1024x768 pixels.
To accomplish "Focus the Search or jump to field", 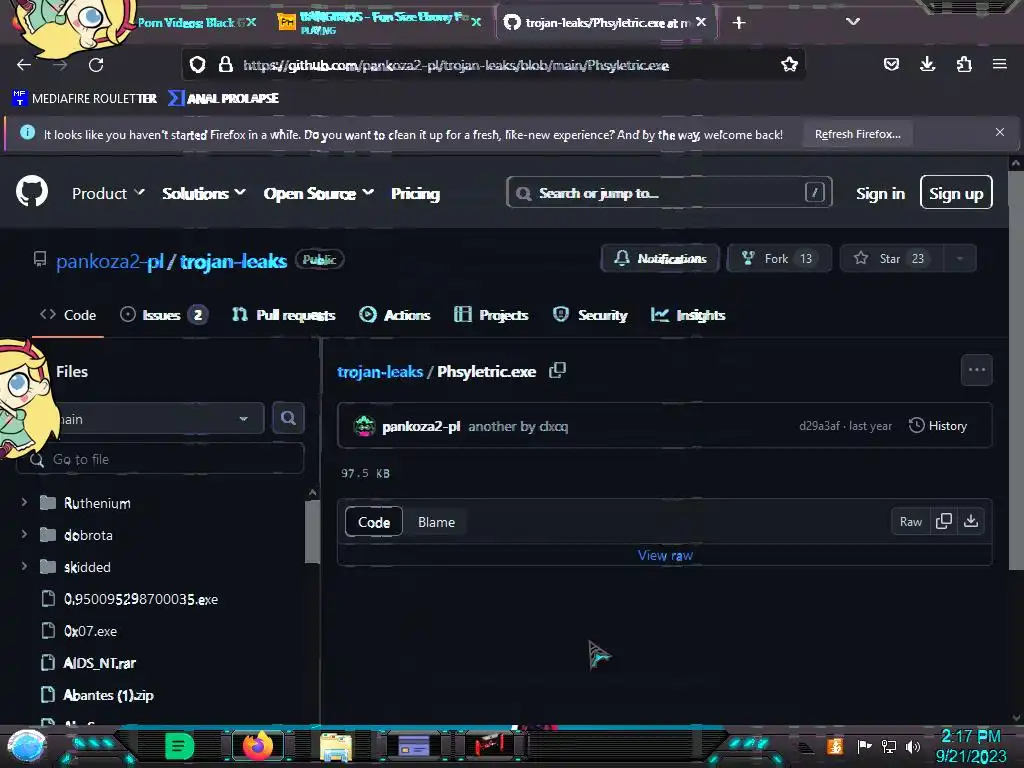I will (x=669, y=193).
